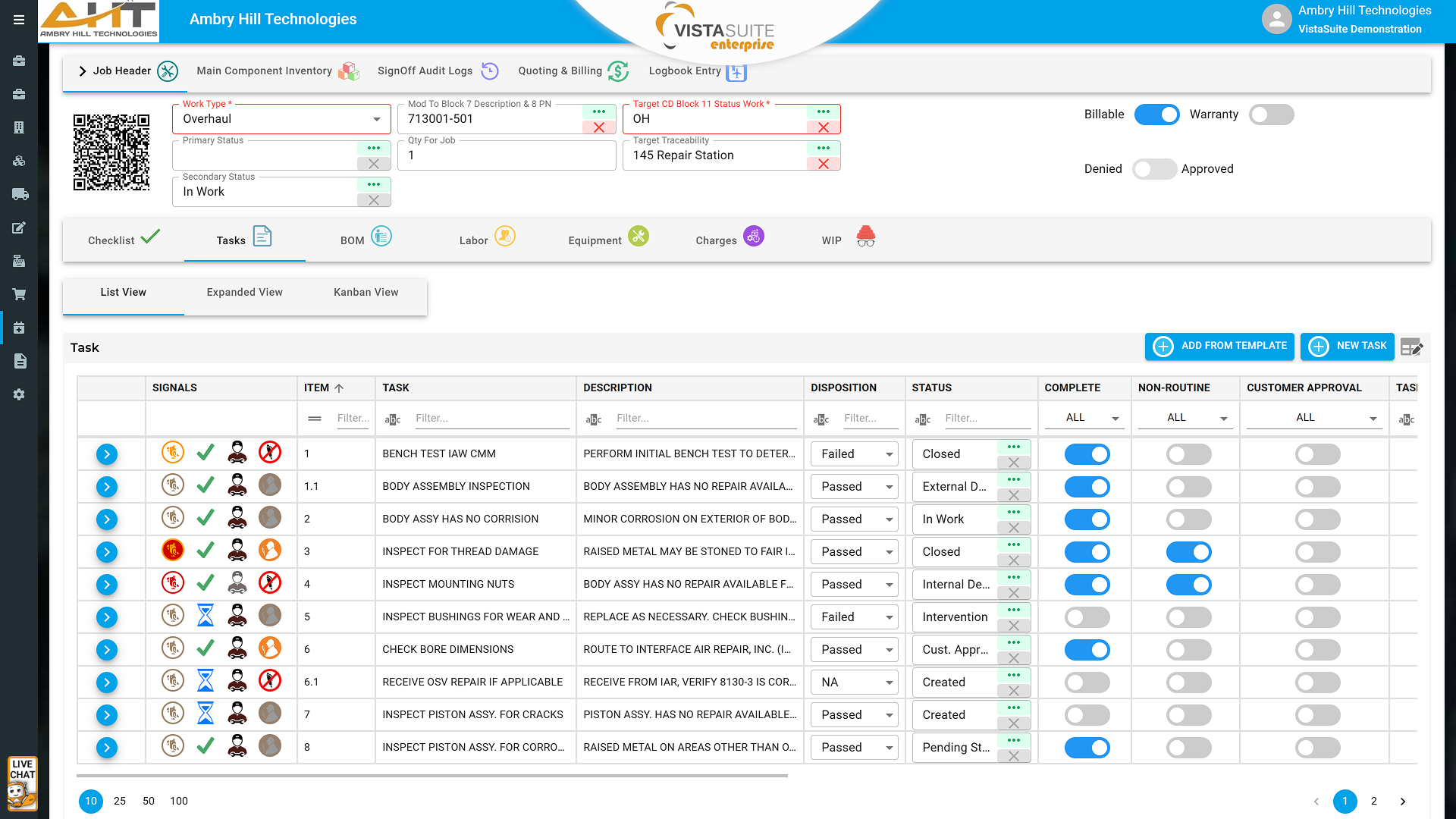Viewport: 1456px width, 819px height.
Task: Open the BOM tab
Action: 366,240
